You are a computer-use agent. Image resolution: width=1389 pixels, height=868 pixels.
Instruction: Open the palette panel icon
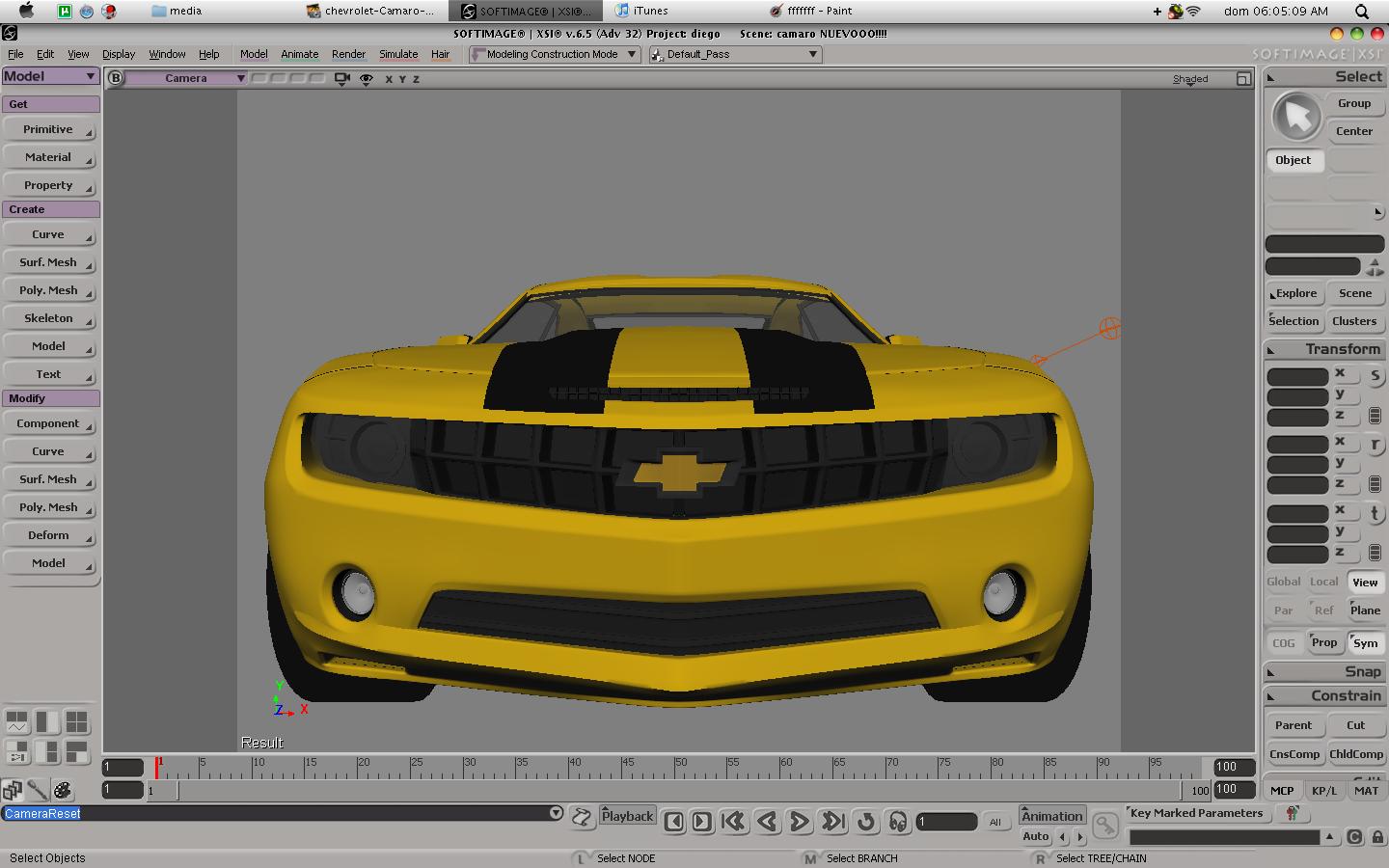(63, 791)
